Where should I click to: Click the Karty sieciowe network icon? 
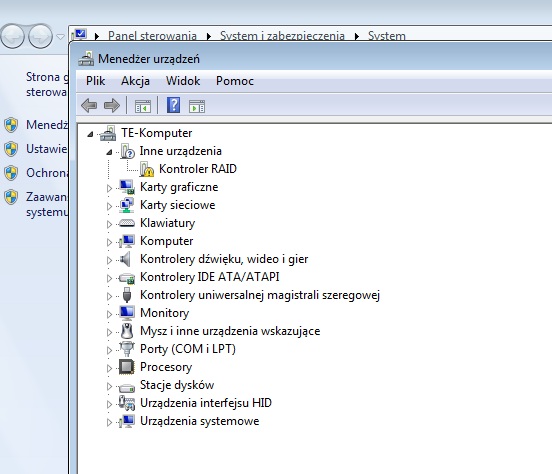pyautogui.click(x=127, y=205)
